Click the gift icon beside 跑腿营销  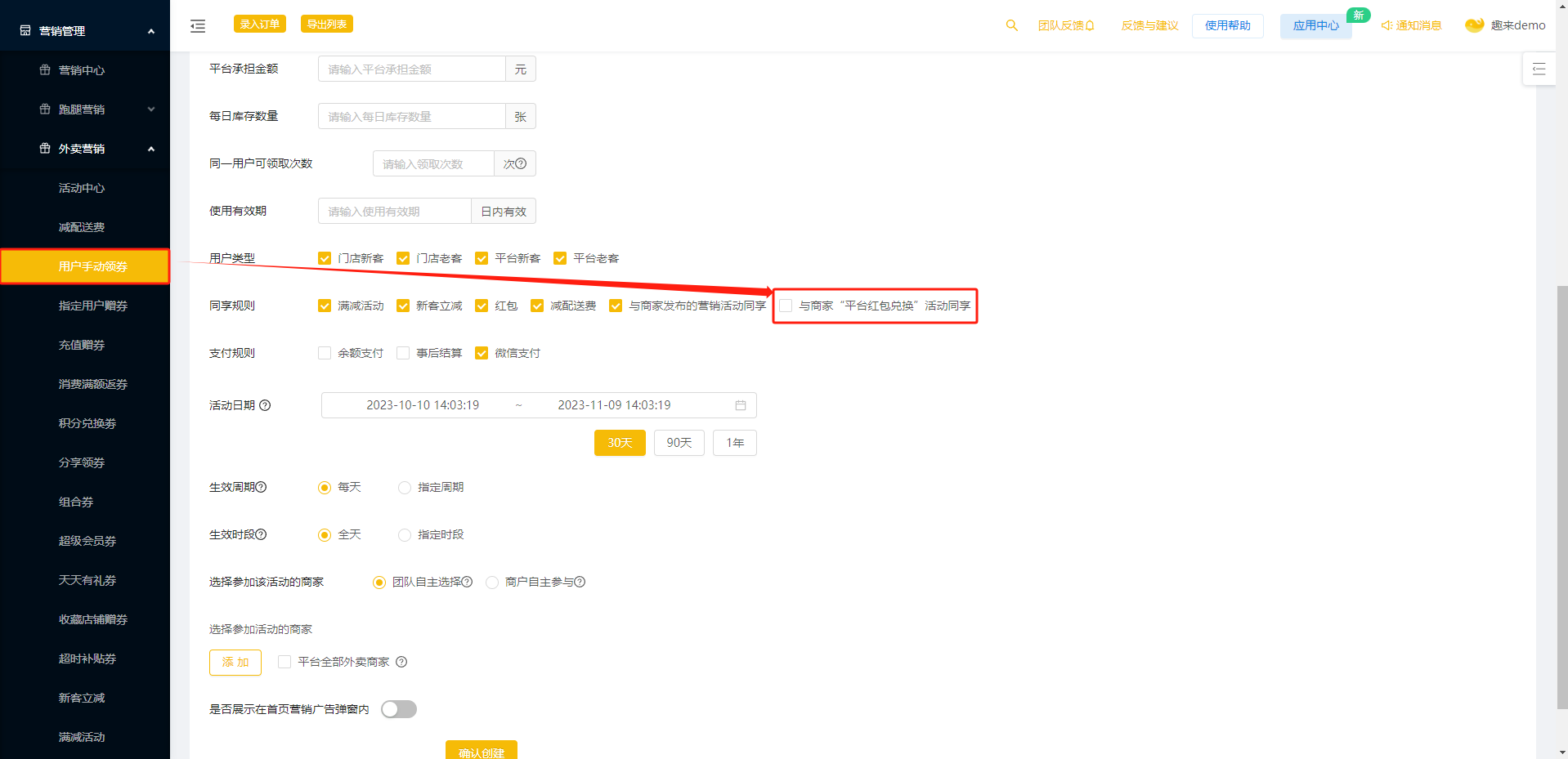45,109
